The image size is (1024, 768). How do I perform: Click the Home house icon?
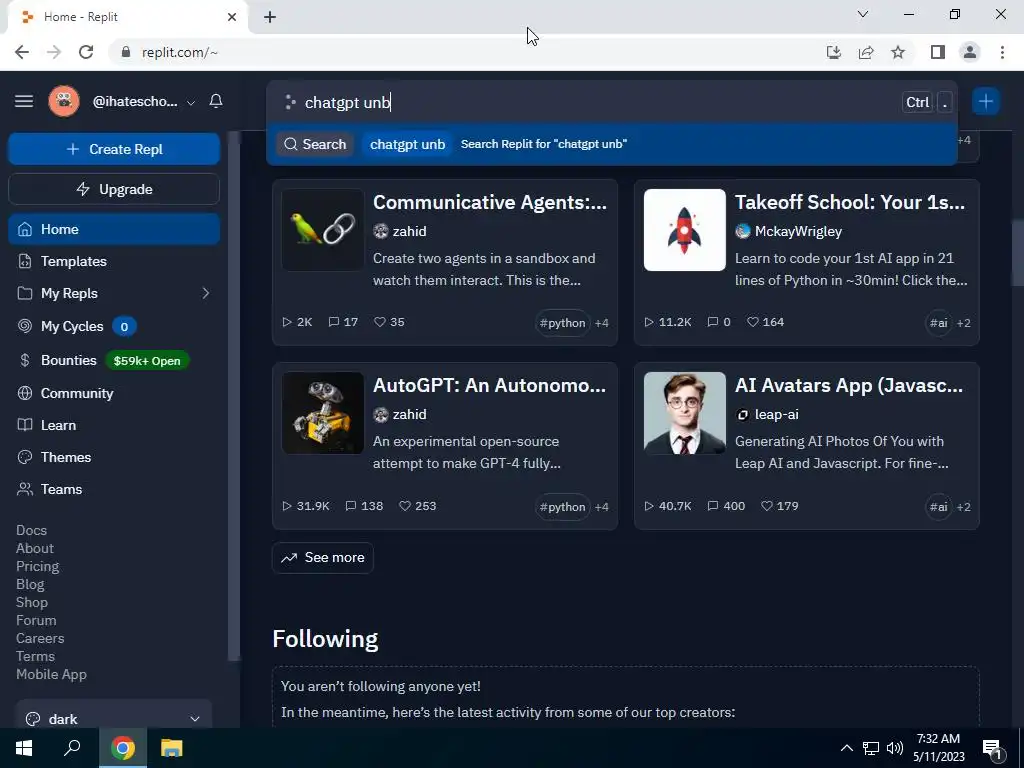pyautogui.click(x=25, y=229)
